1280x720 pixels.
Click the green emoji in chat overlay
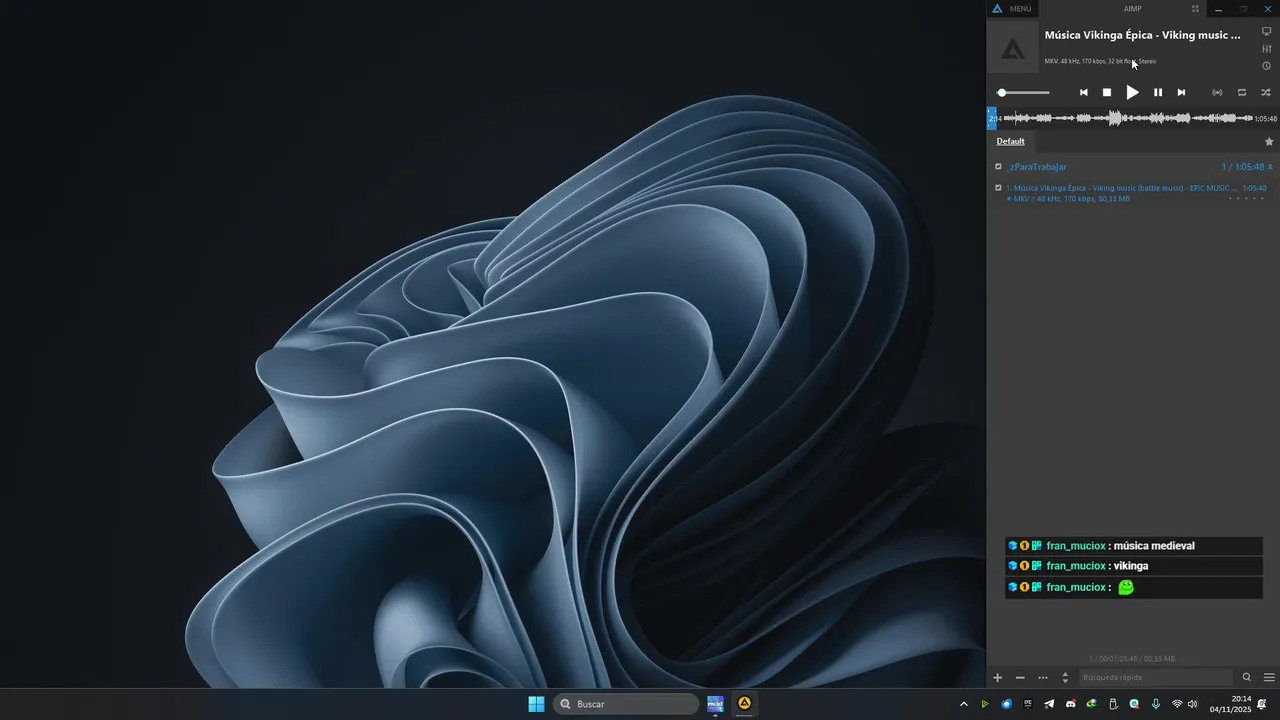pos(1126,587)
